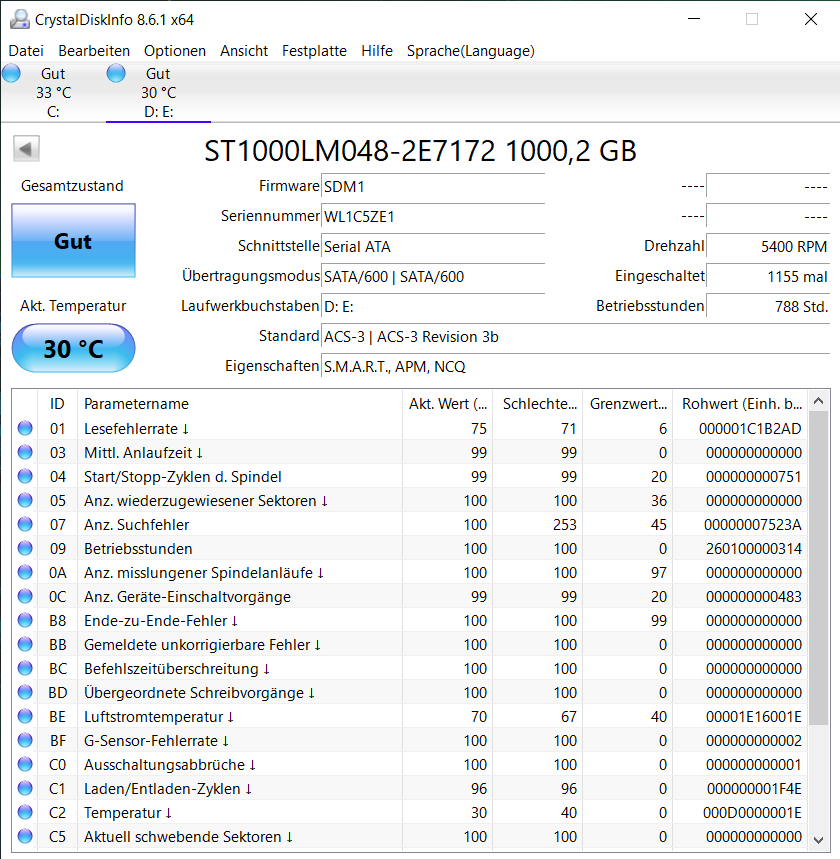The width and height of the screenshot is (840, 859).
Task: Sort by the ID column header
Action: (x=57, y=404)
